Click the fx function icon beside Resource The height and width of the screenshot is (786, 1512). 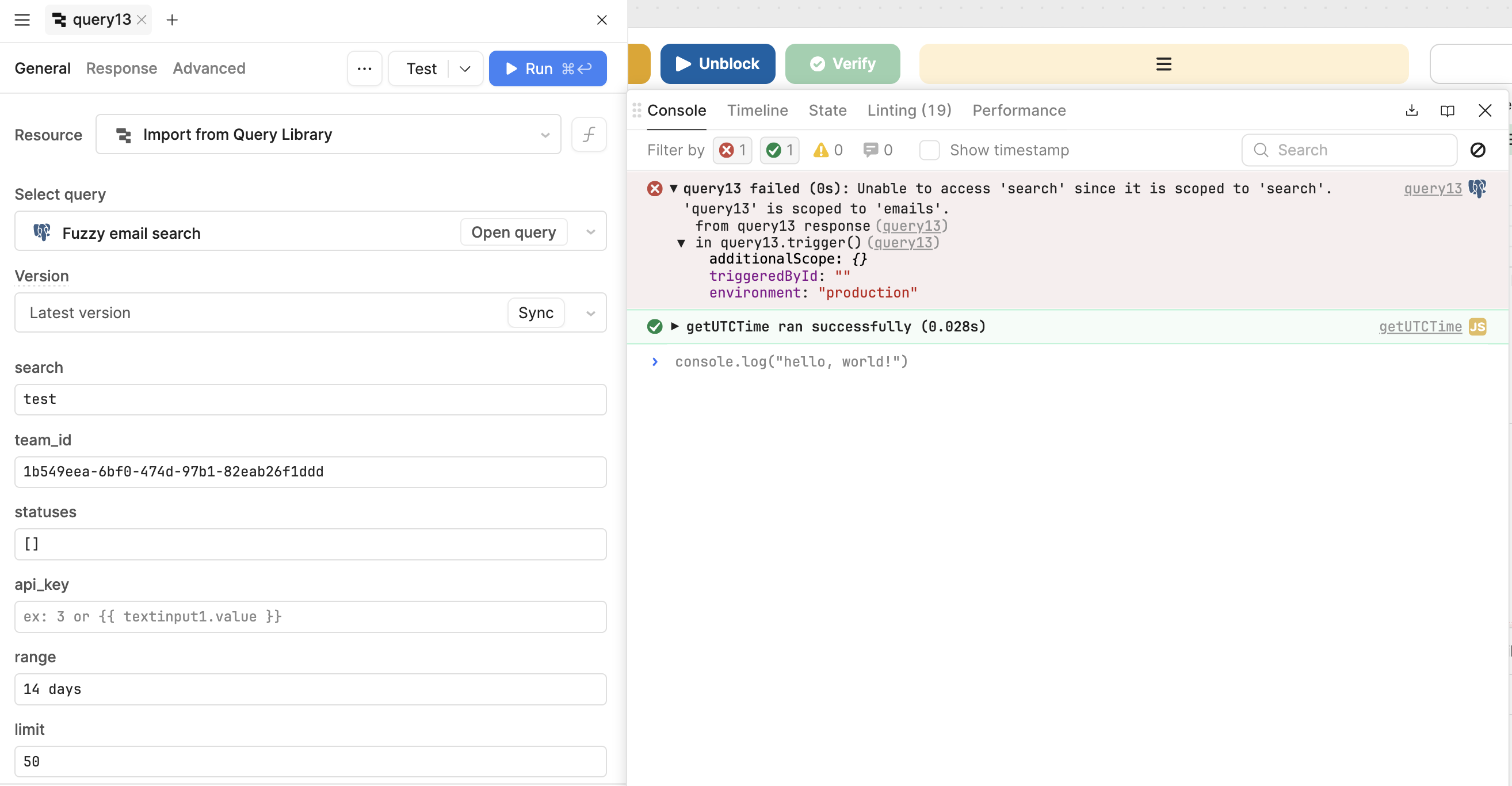pos(589,135)
